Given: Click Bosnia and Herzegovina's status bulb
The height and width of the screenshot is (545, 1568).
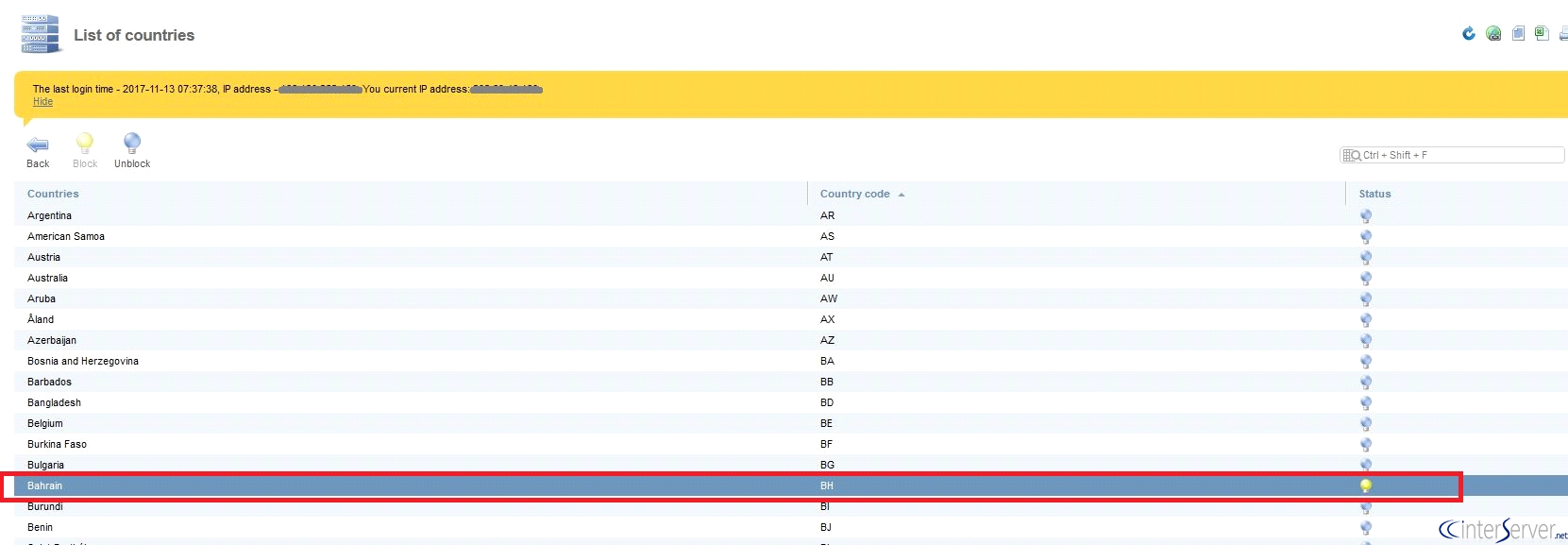Looking at the screenshot, I should click(x=1366, y=362).
